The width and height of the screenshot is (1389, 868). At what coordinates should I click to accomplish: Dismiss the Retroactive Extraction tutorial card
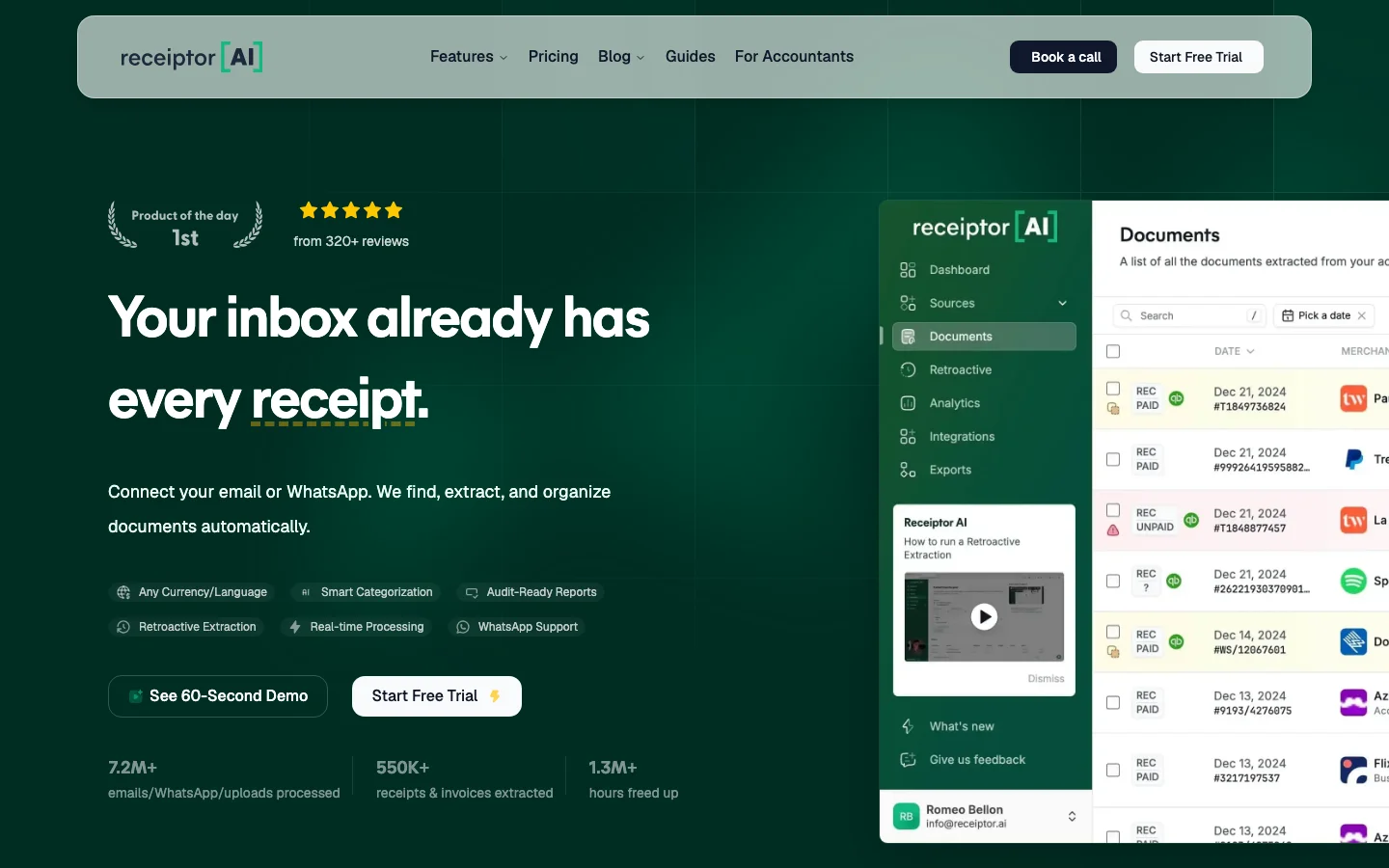tap(1046, 679)
